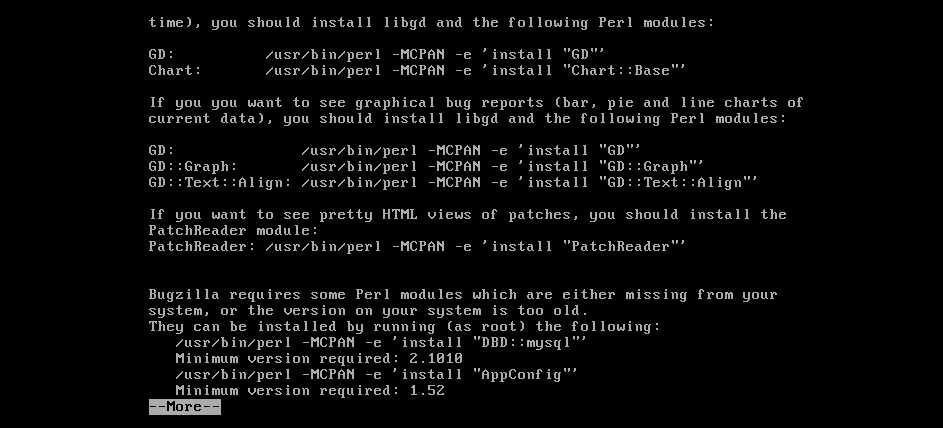The height and width of the screenshot is (428, 943).
Task: Click the line starting with "current data),"
Action: 467,118
